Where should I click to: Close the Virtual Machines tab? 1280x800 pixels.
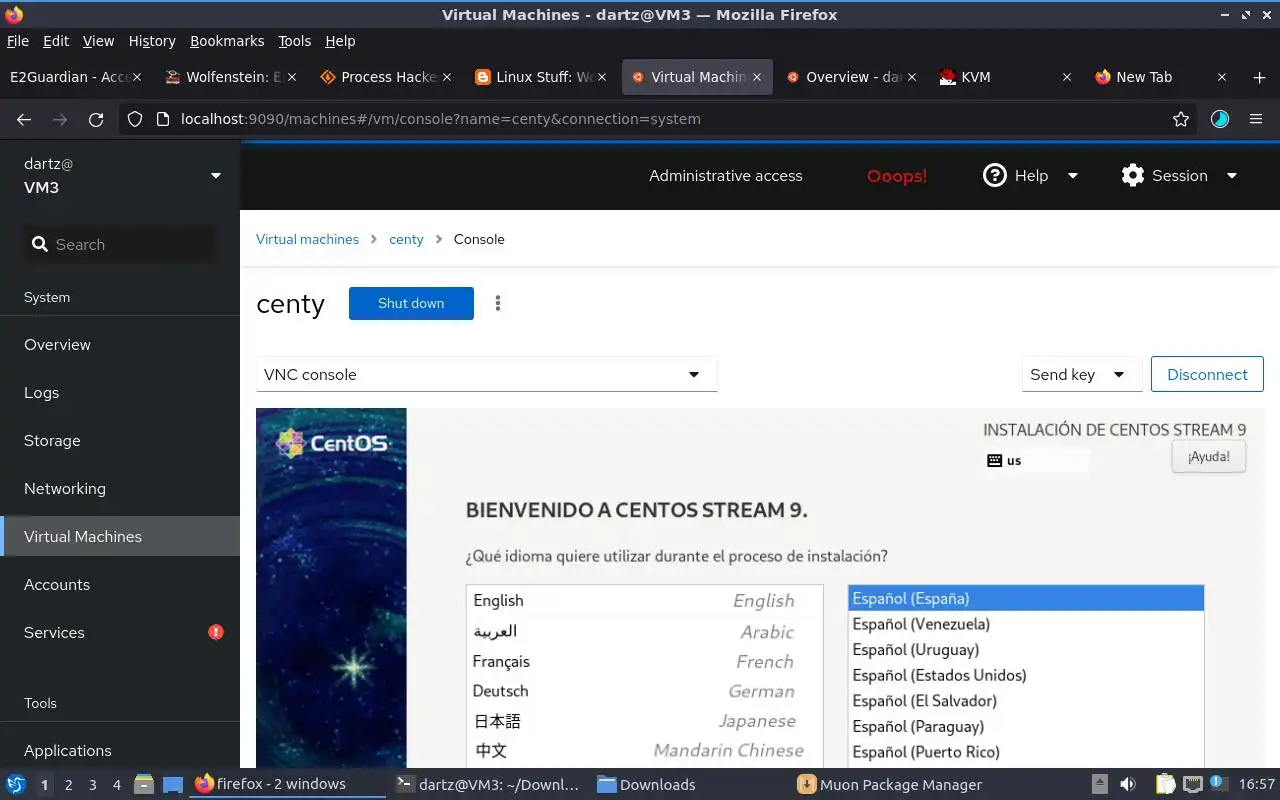pos(757,77)
